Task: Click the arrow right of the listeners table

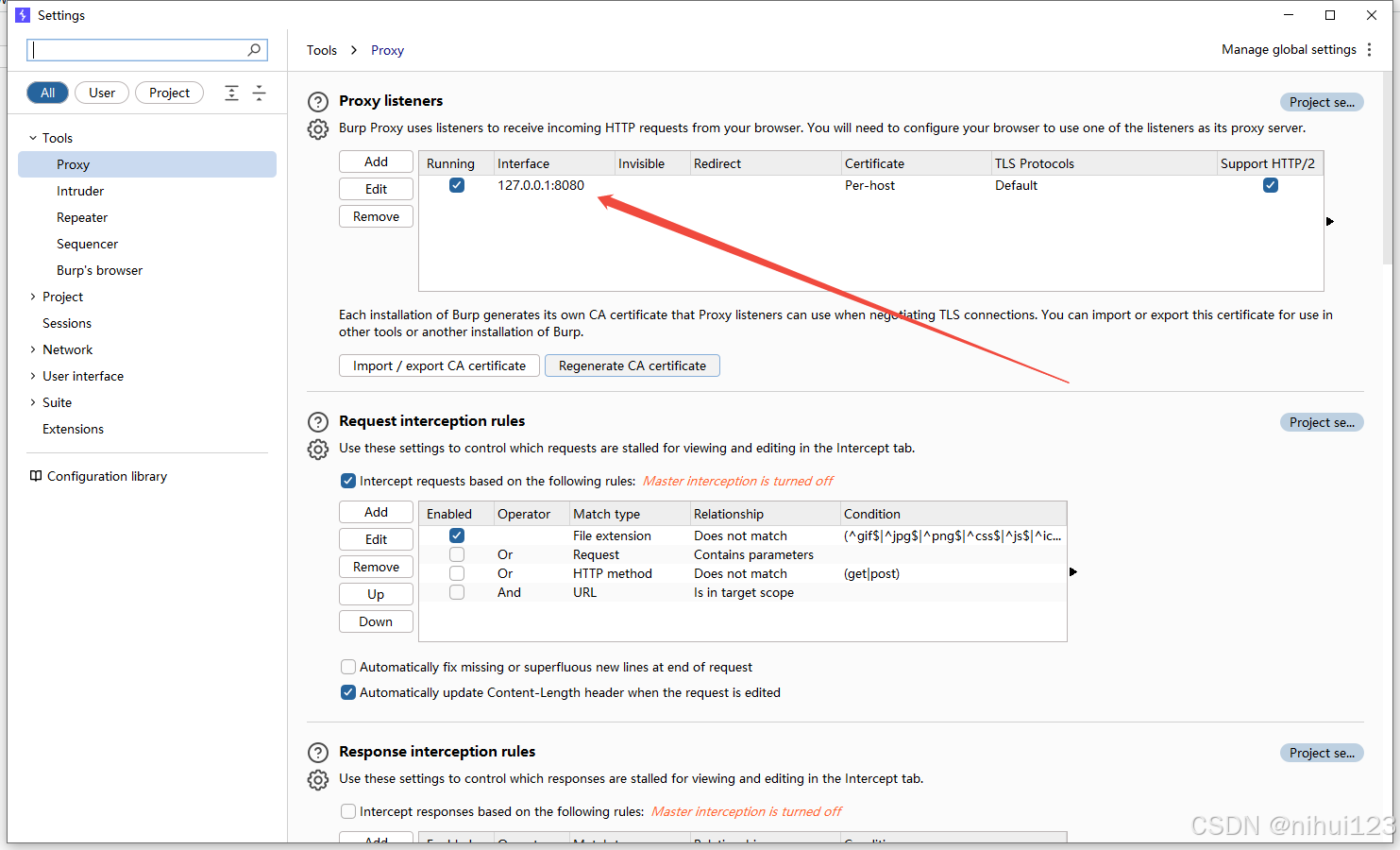Action: 1329,221
